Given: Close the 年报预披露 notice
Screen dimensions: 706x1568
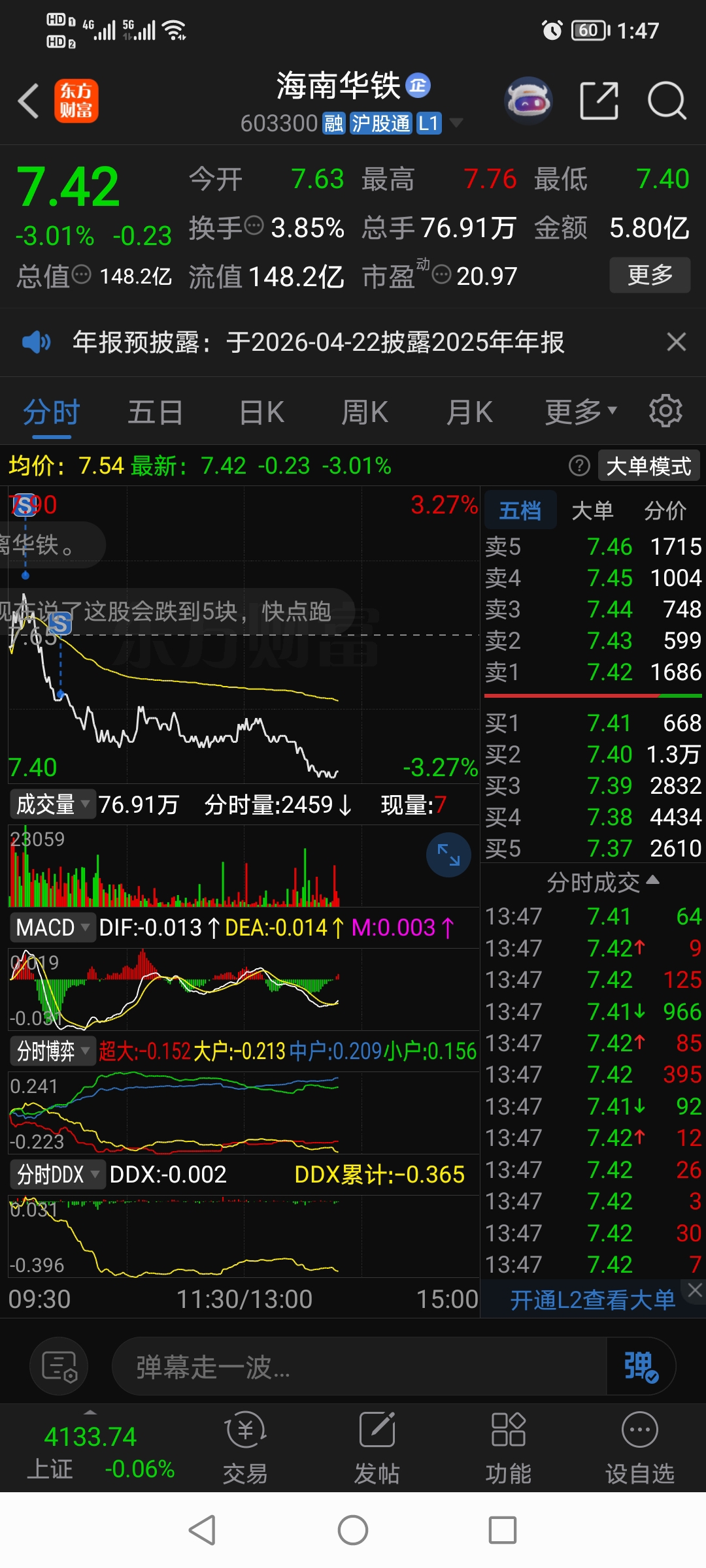Looking at the screenshot, I should (x=676, y=342).
